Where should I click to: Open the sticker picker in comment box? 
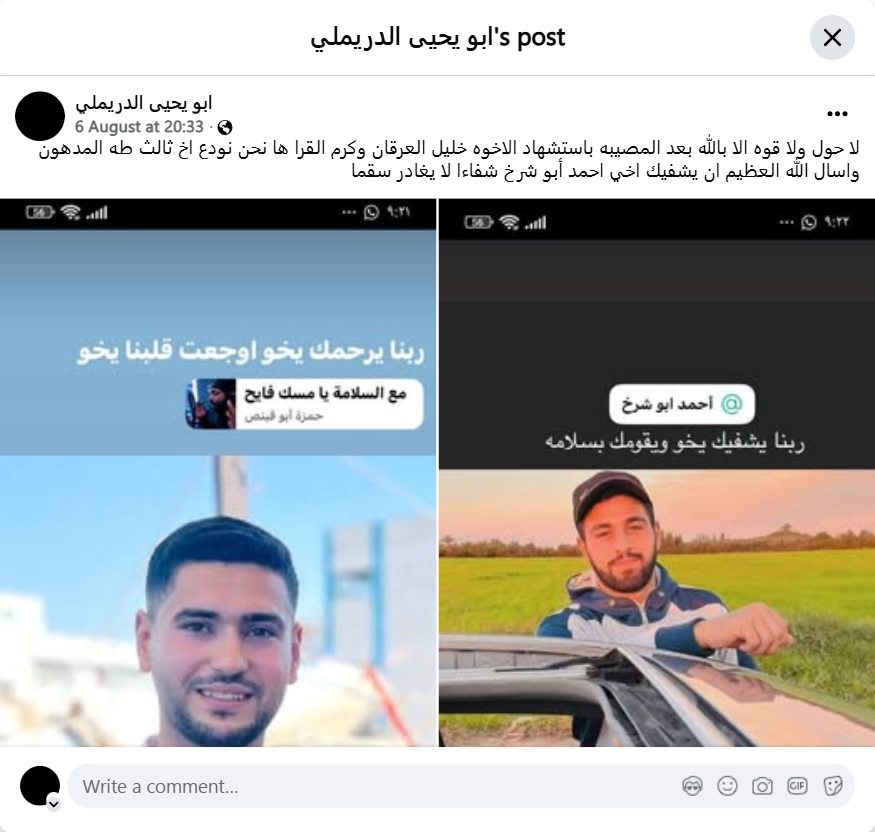pyautogui.click(x=833, y=786)
